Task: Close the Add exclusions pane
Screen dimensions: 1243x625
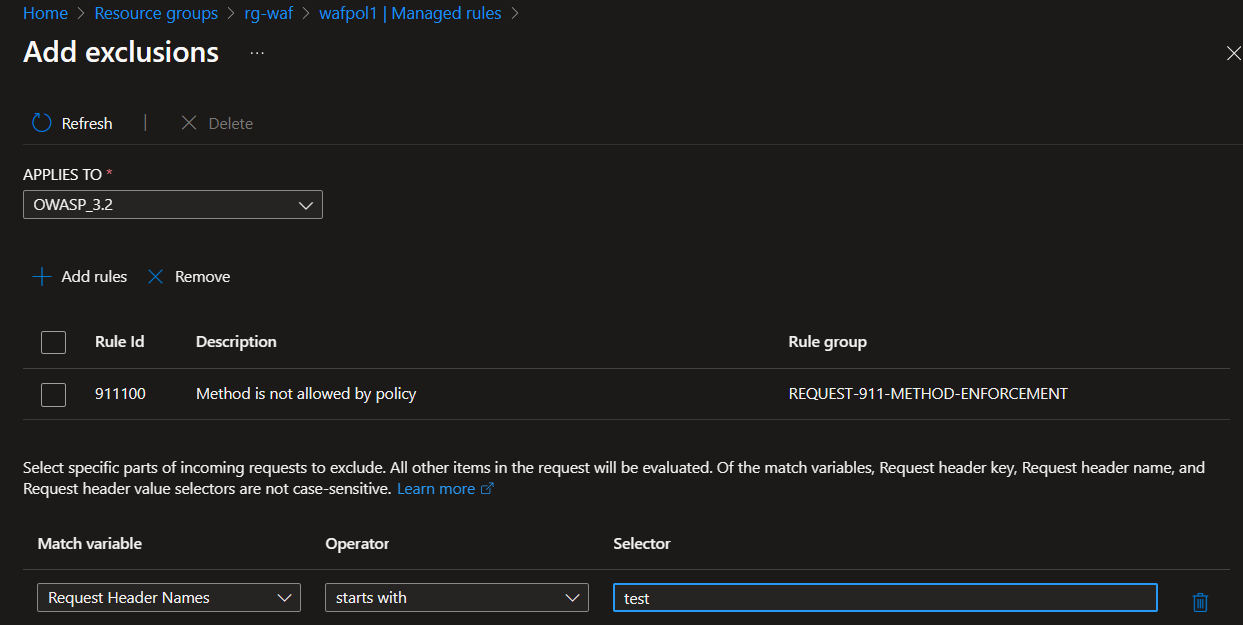Action: point(1233,53)
